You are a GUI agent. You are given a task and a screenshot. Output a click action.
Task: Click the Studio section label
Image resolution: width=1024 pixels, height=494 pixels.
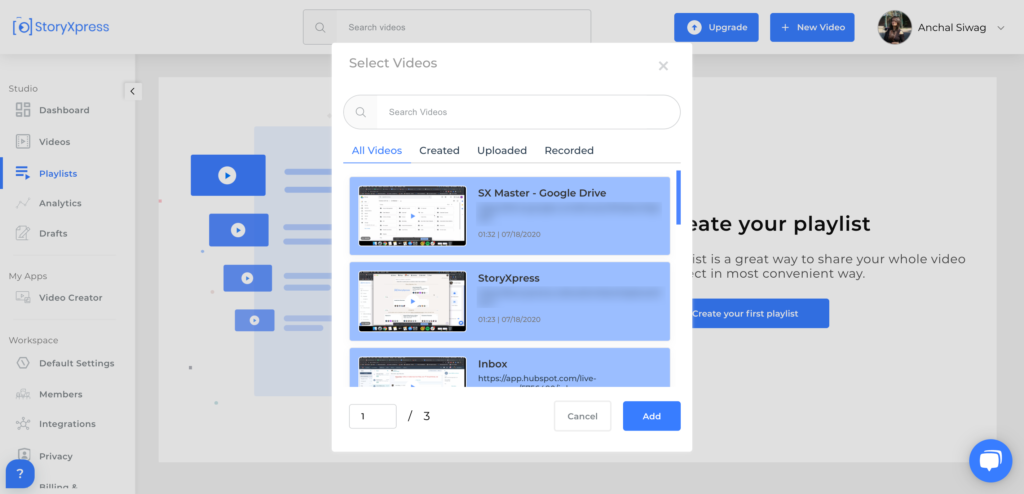point(23,88)
